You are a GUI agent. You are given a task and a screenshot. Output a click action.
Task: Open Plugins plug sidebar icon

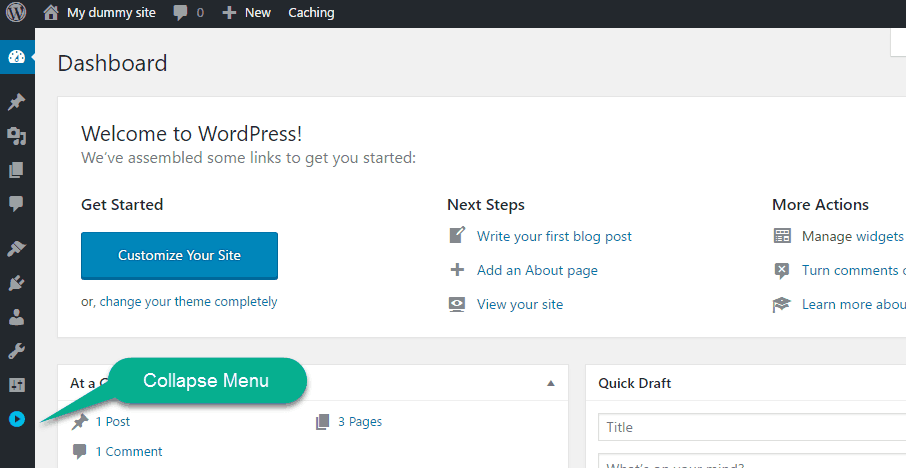(16, 283)
